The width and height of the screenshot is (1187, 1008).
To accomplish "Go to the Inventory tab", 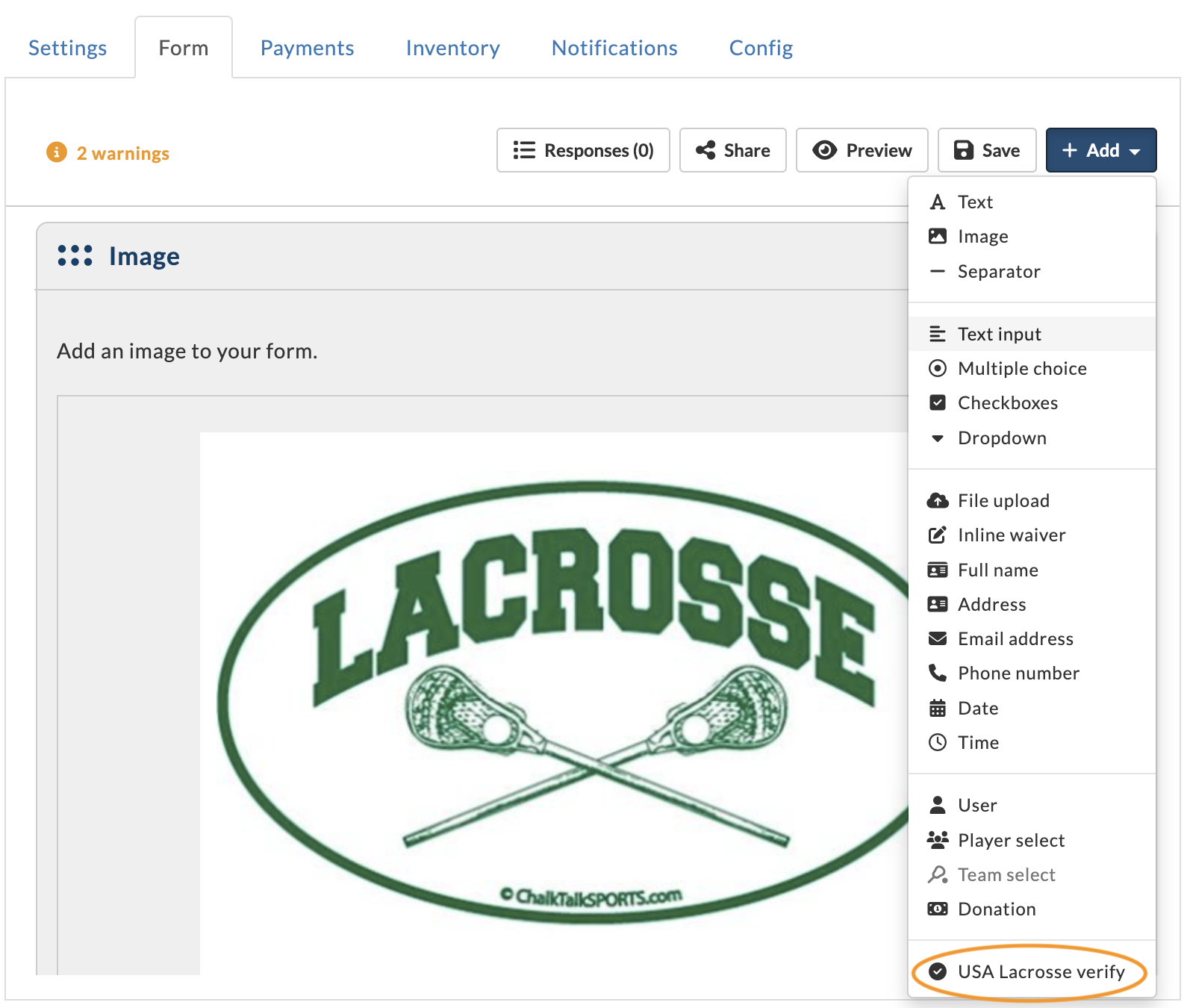I will (452, 48).
